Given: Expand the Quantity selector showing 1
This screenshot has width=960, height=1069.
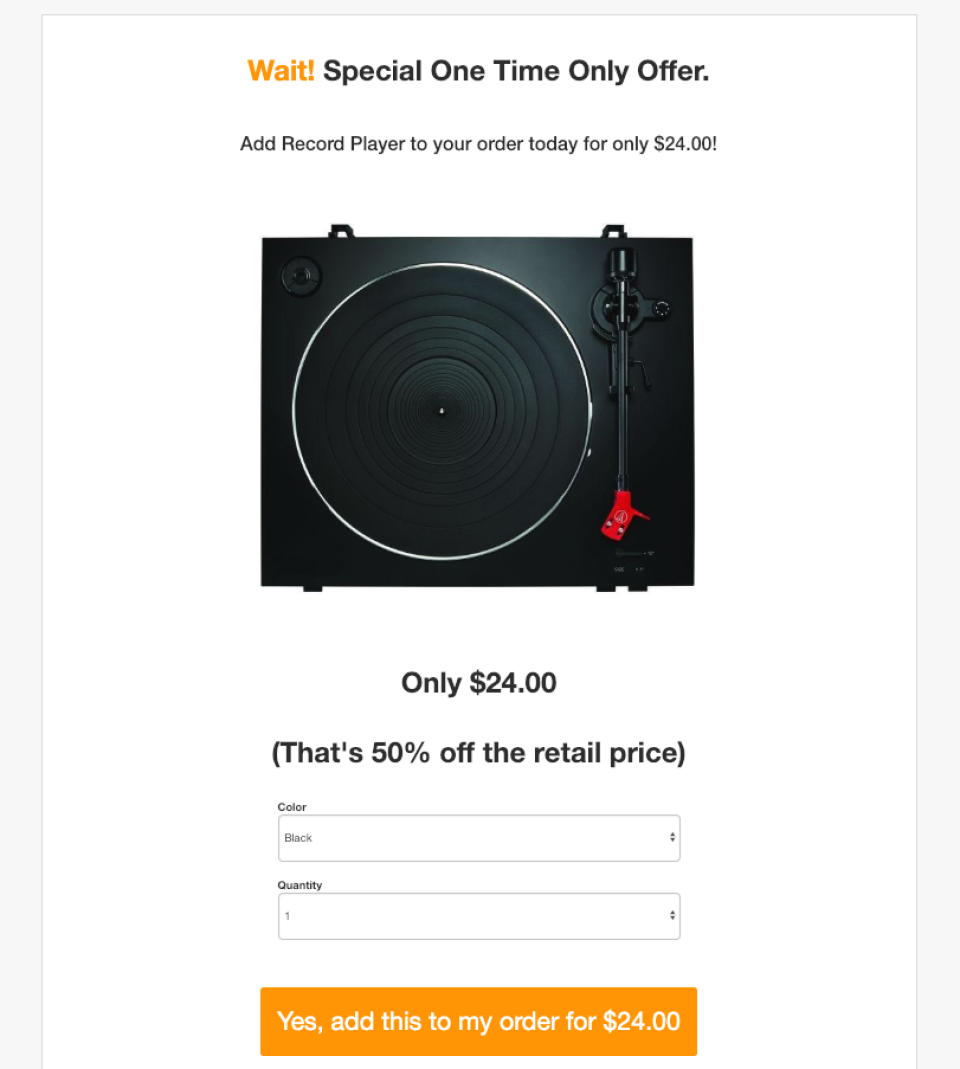Looking at the screenshot, I should tap(478, 915).
